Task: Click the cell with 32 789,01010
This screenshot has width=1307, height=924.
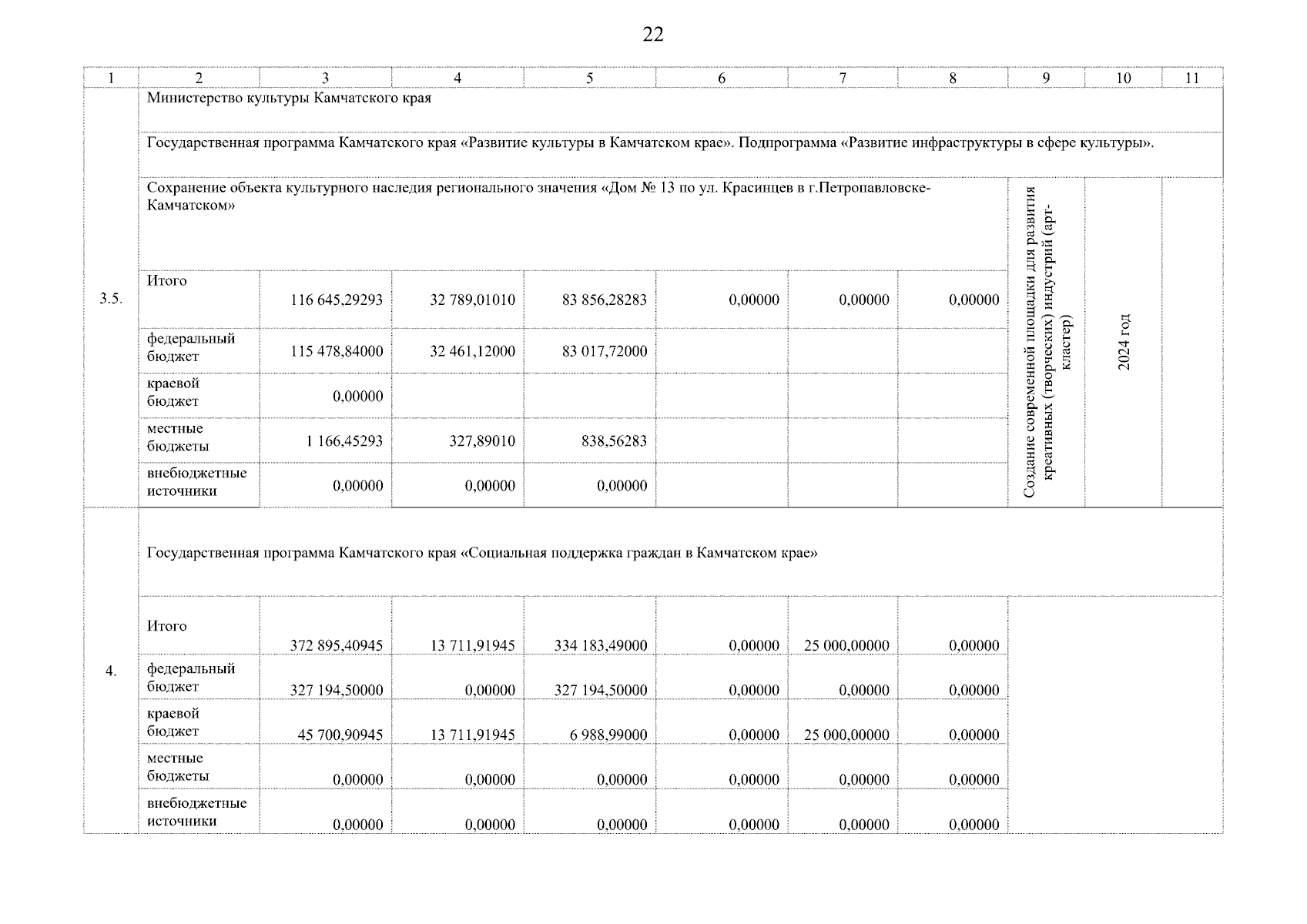Action: pos(472,300)
